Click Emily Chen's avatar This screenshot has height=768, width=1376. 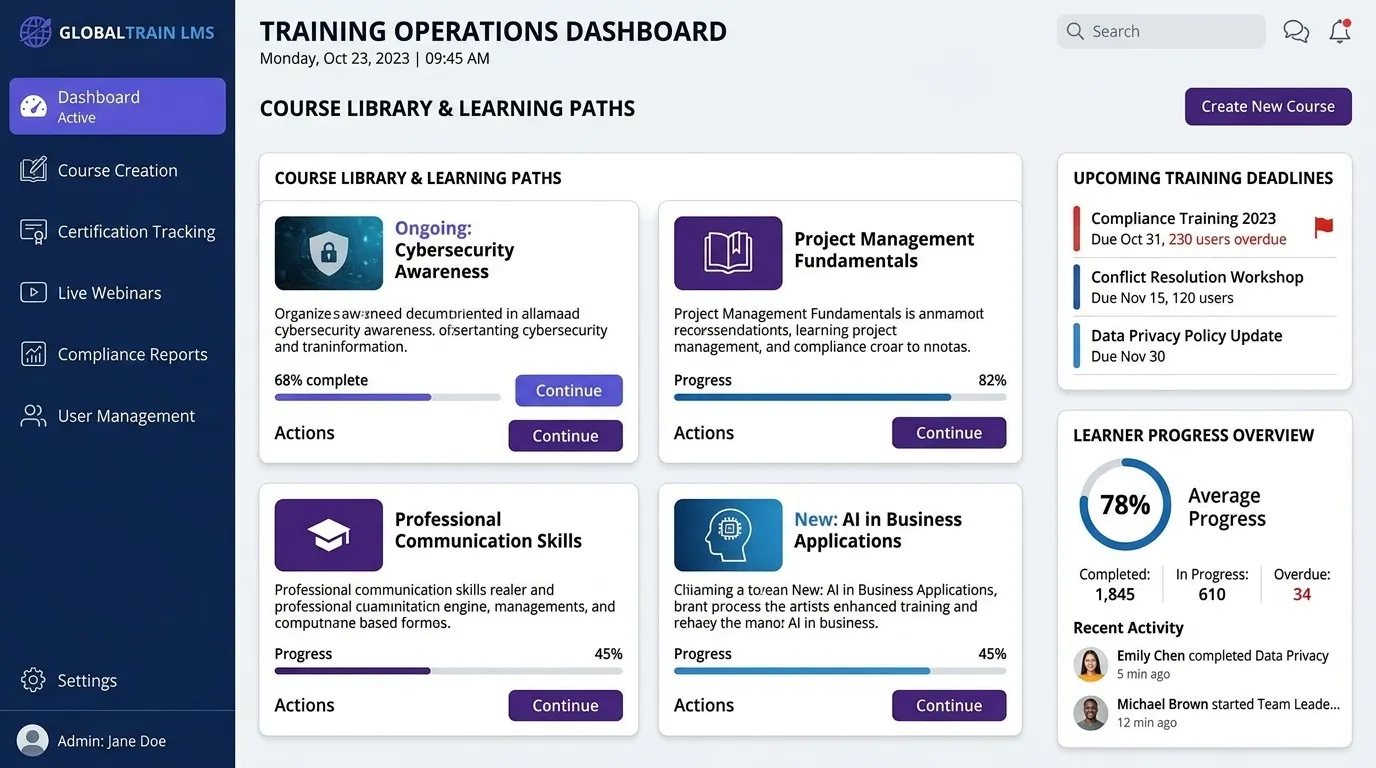tap(1090, 665)
